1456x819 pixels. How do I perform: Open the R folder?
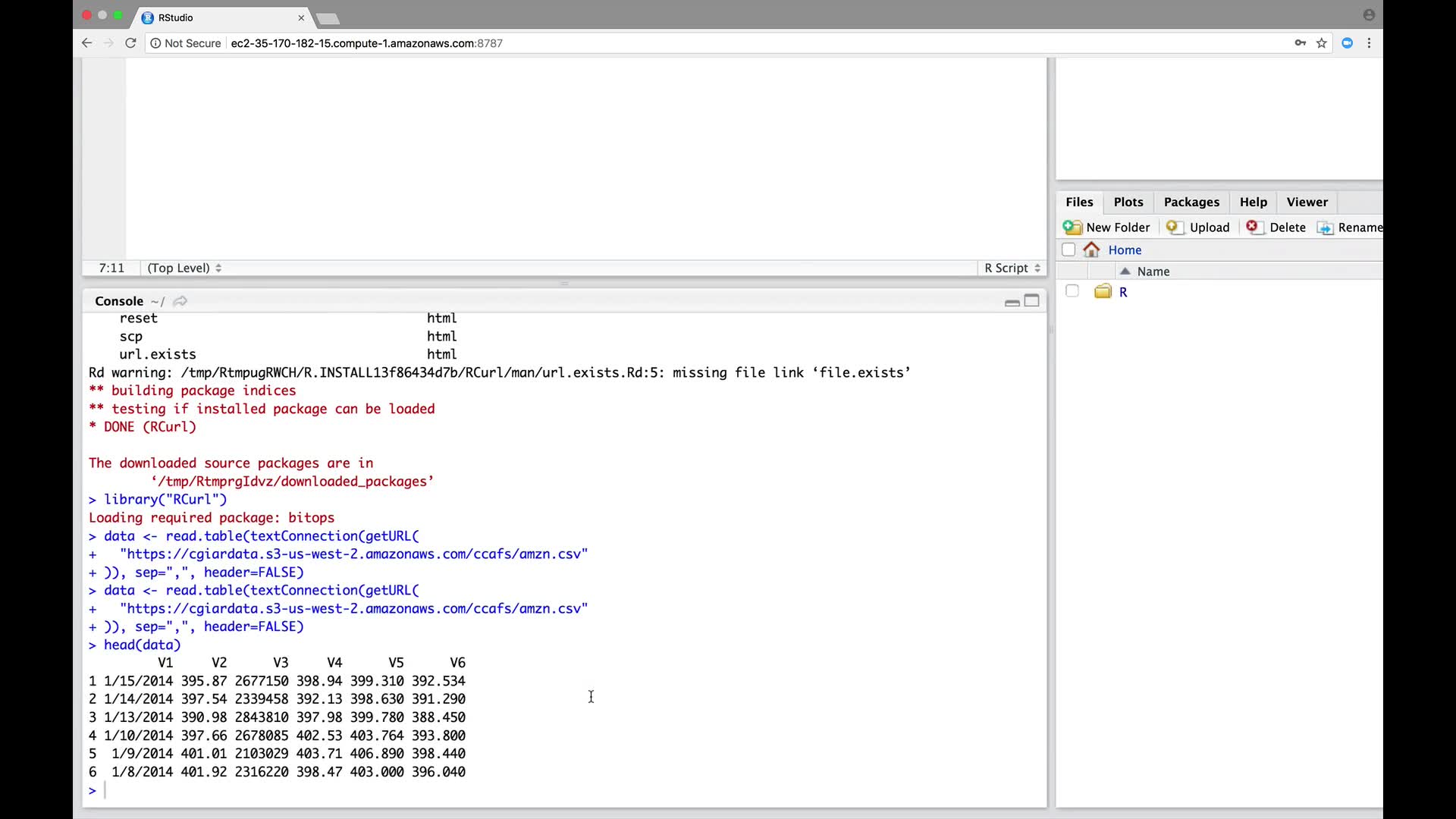(1123, 292)
